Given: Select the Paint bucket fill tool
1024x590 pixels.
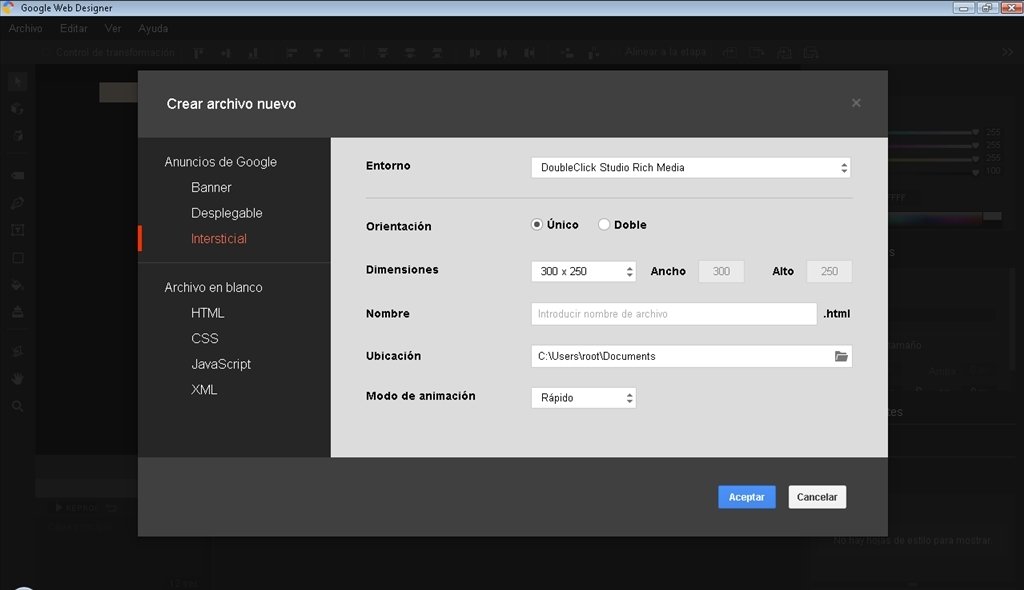Looking at the screenshot, I should coord(18,285).
